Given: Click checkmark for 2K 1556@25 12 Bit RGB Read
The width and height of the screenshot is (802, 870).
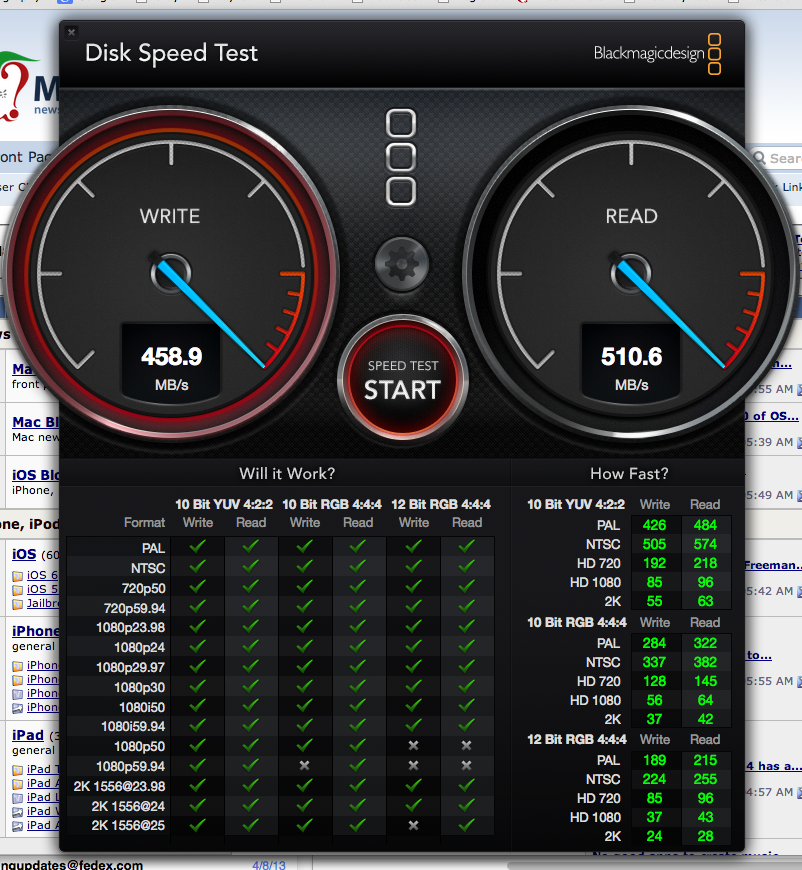Looking at the screenshot, I should 466,825.
